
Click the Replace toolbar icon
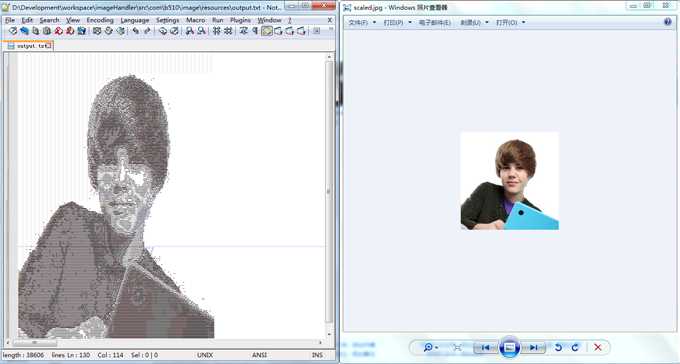click(x=174, y=31)
